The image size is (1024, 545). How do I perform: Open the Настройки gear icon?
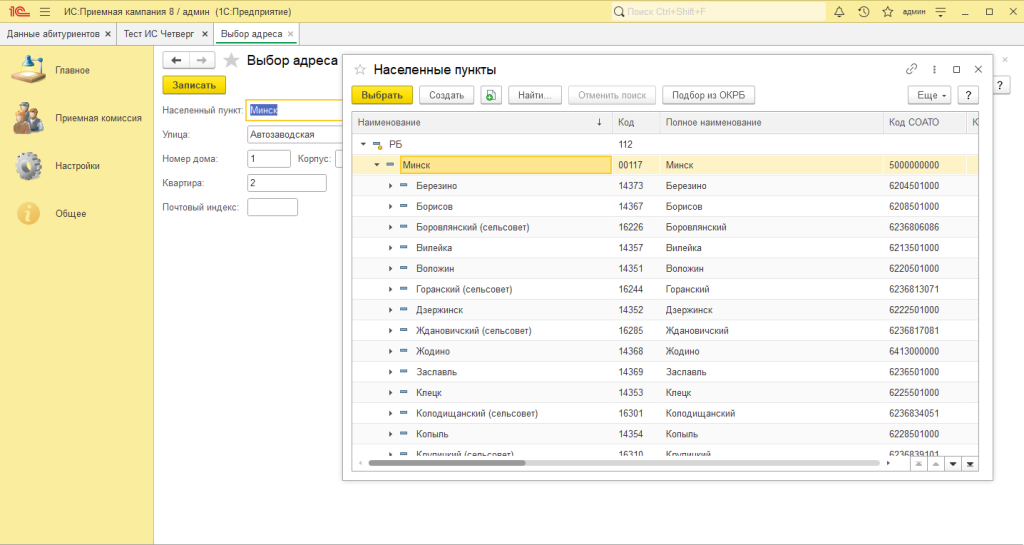[x=28, y=166]
